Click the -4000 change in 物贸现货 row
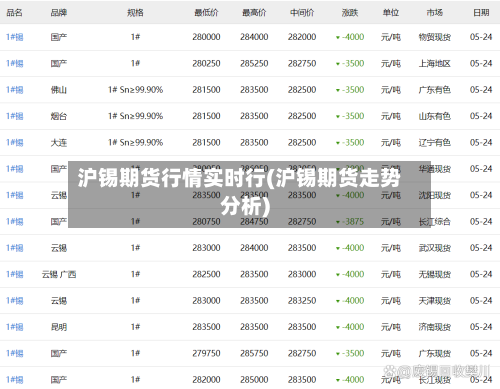Screen dimensions: 500x389 pyautogui.click(x=350, y=37)
